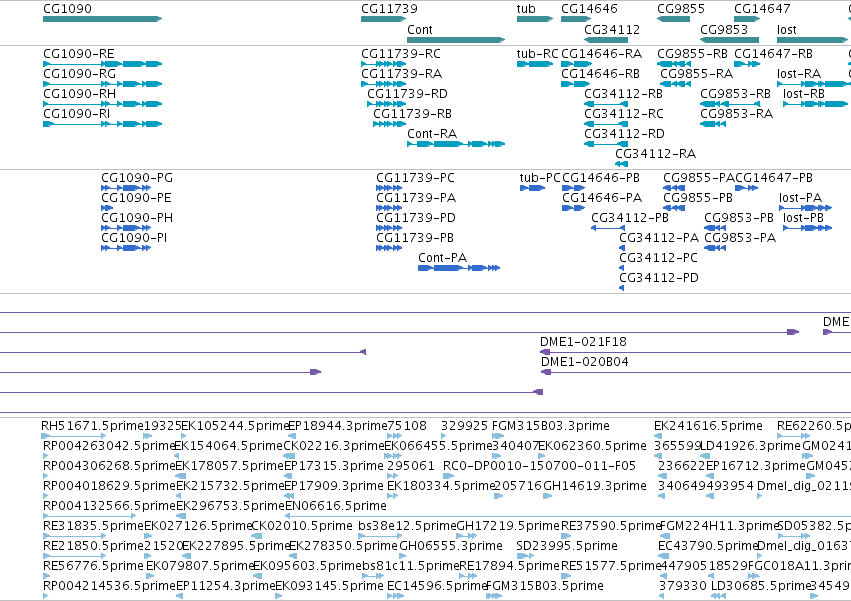
Task: Select the CG9855 gene label
Action: click(681, 9)
